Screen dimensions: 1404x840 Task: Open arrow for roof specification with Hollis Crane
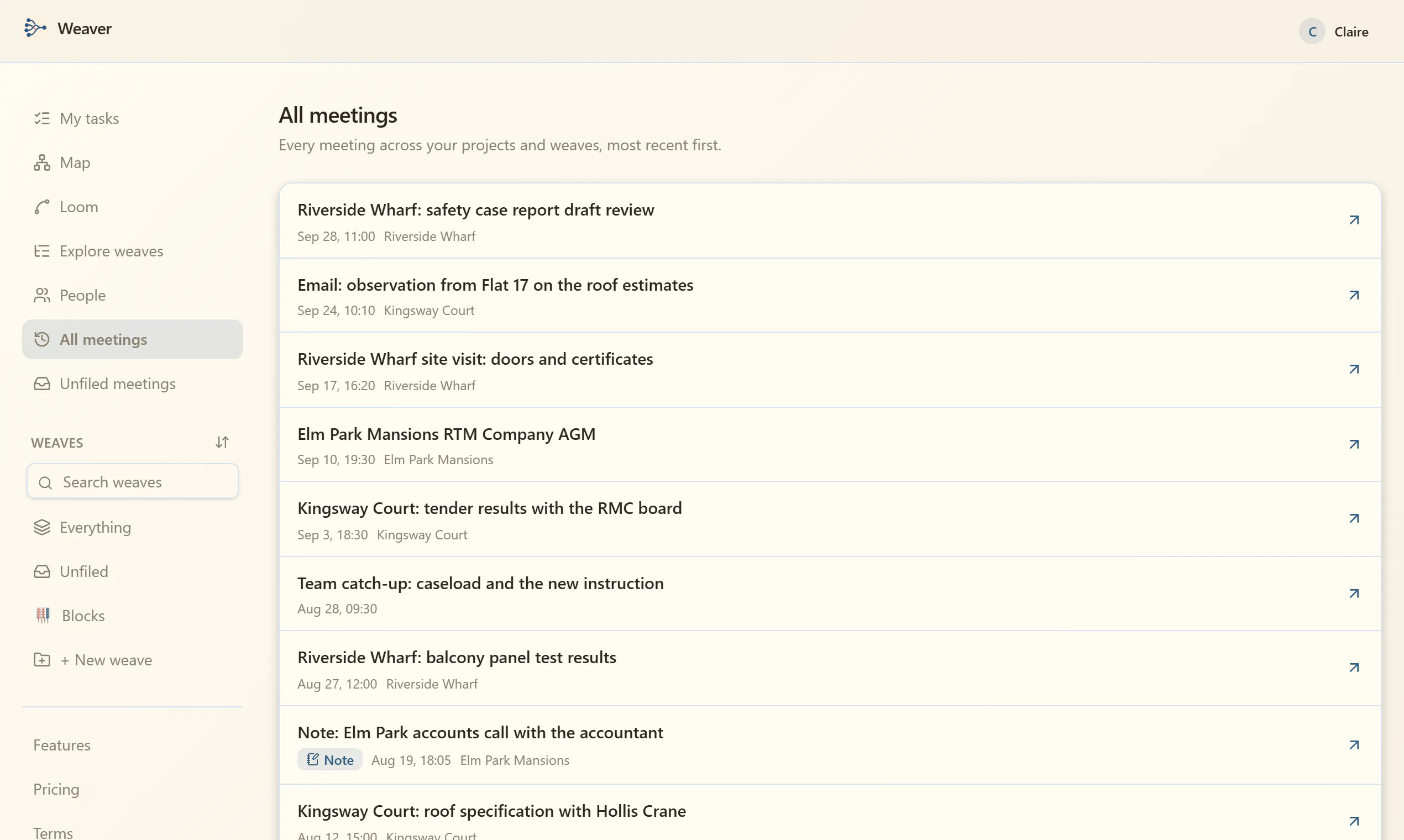coord(1354,821)
